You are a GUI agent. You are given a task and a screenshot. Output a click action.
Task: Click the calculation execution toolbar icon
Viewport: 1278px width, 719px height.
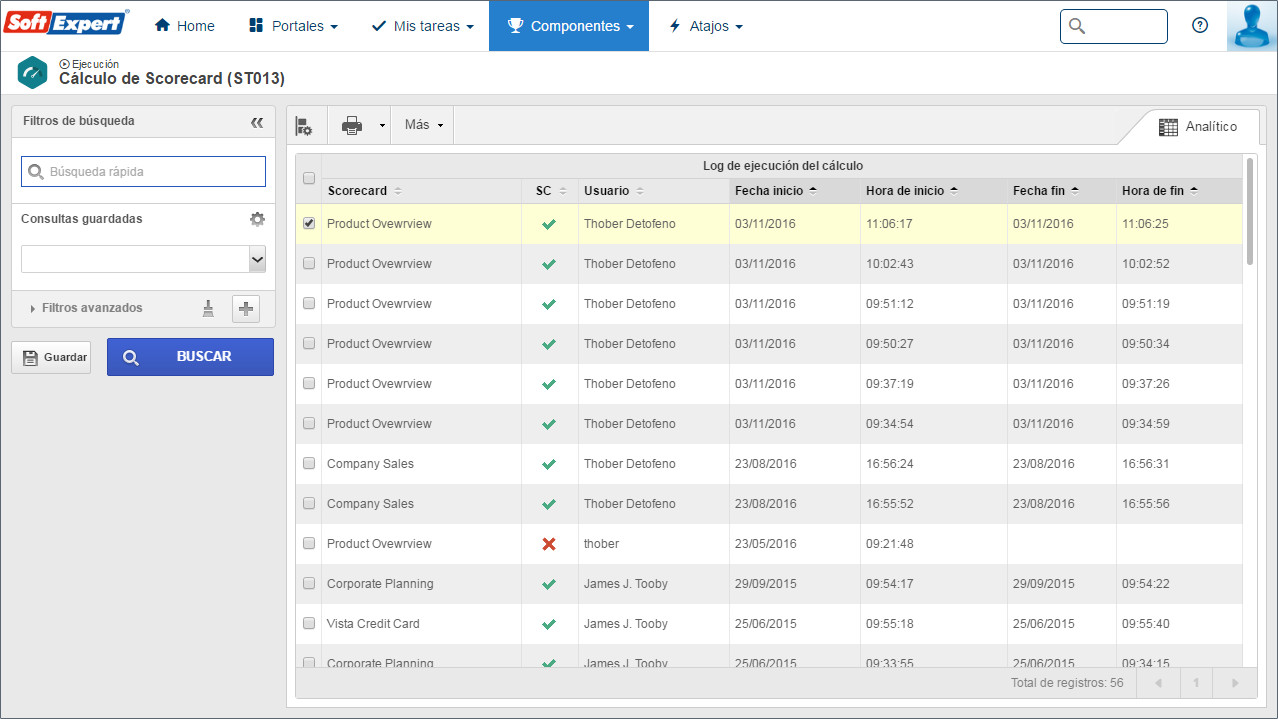coord(304,126)
